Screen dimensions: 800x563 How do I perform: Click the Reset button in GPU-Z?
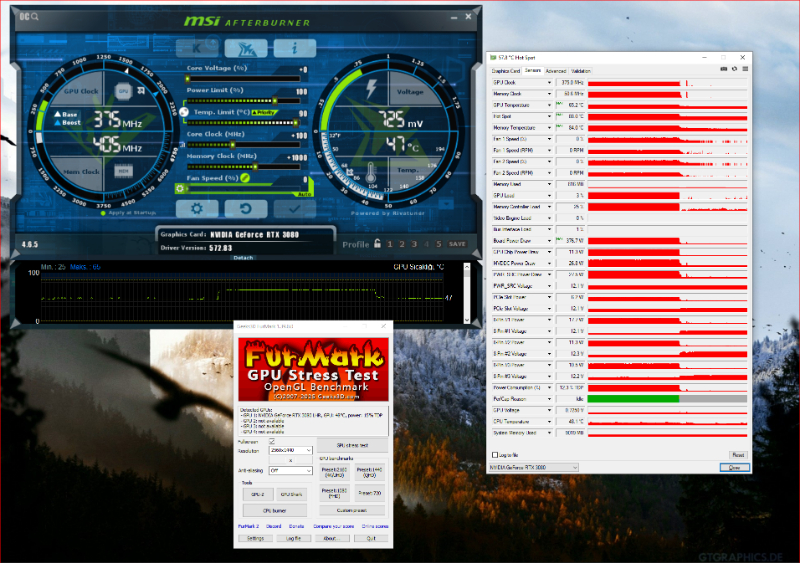[738, 455]
